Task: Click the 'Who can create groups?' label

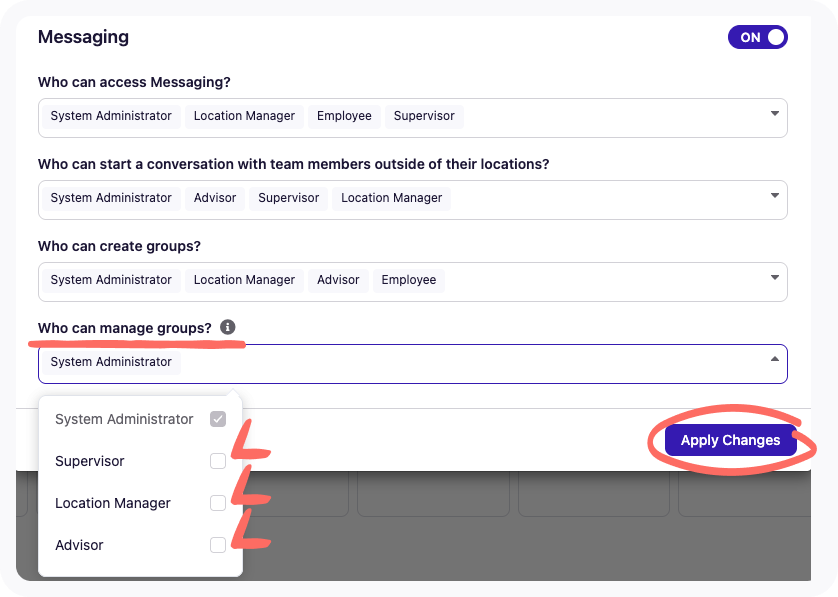Action: (119, 246)
